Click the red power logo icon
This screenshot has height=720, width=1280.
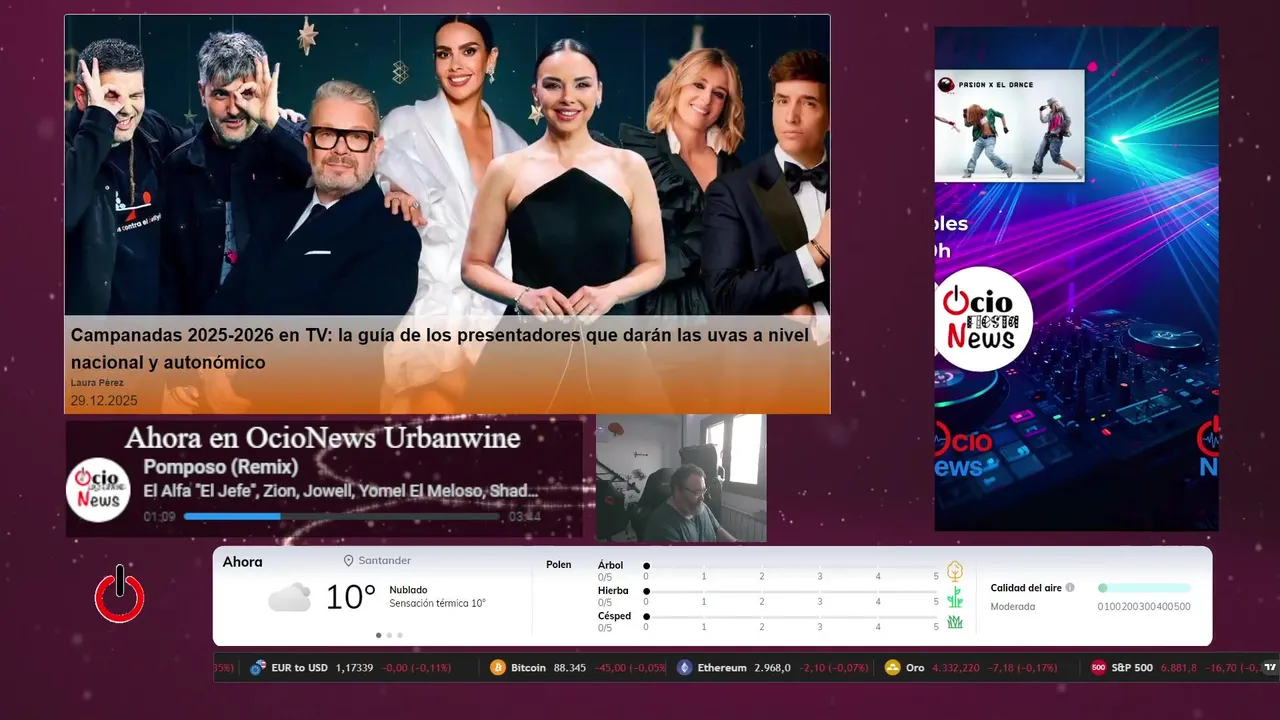120,595
